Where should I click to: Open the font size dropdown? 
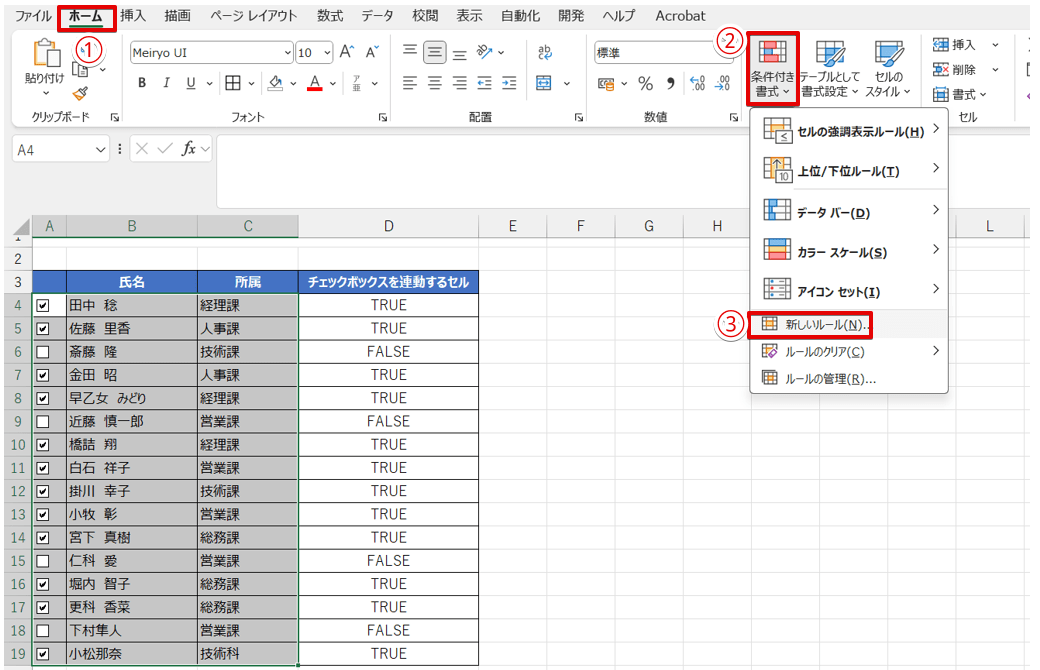(327, 52)
